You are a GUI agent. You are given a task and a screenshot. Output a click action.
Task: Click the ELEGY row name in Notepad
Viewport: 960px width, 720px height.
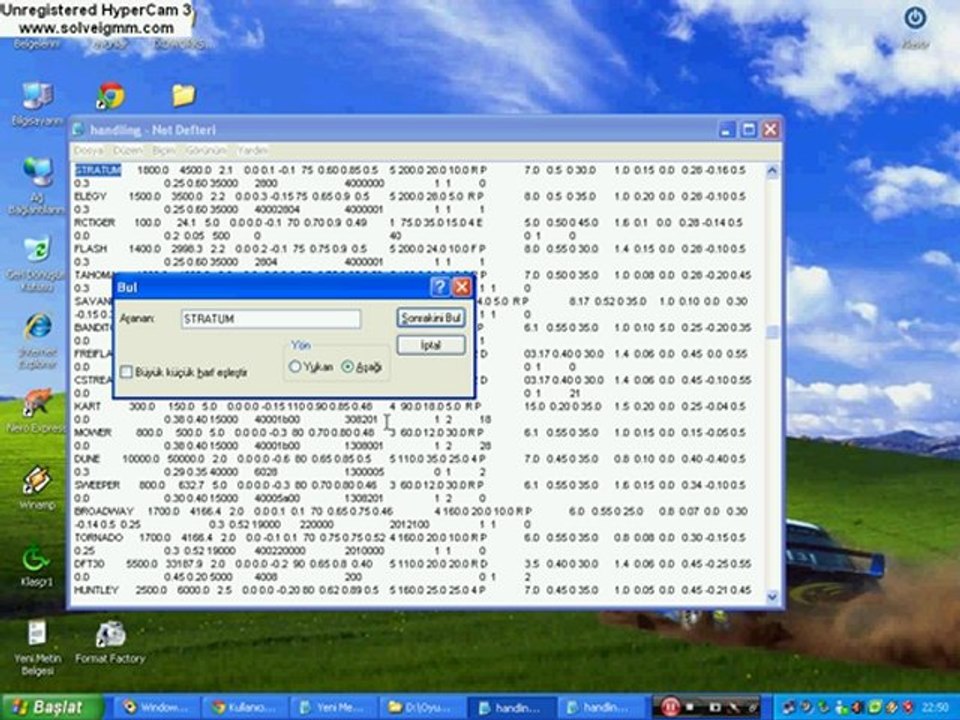91,196
